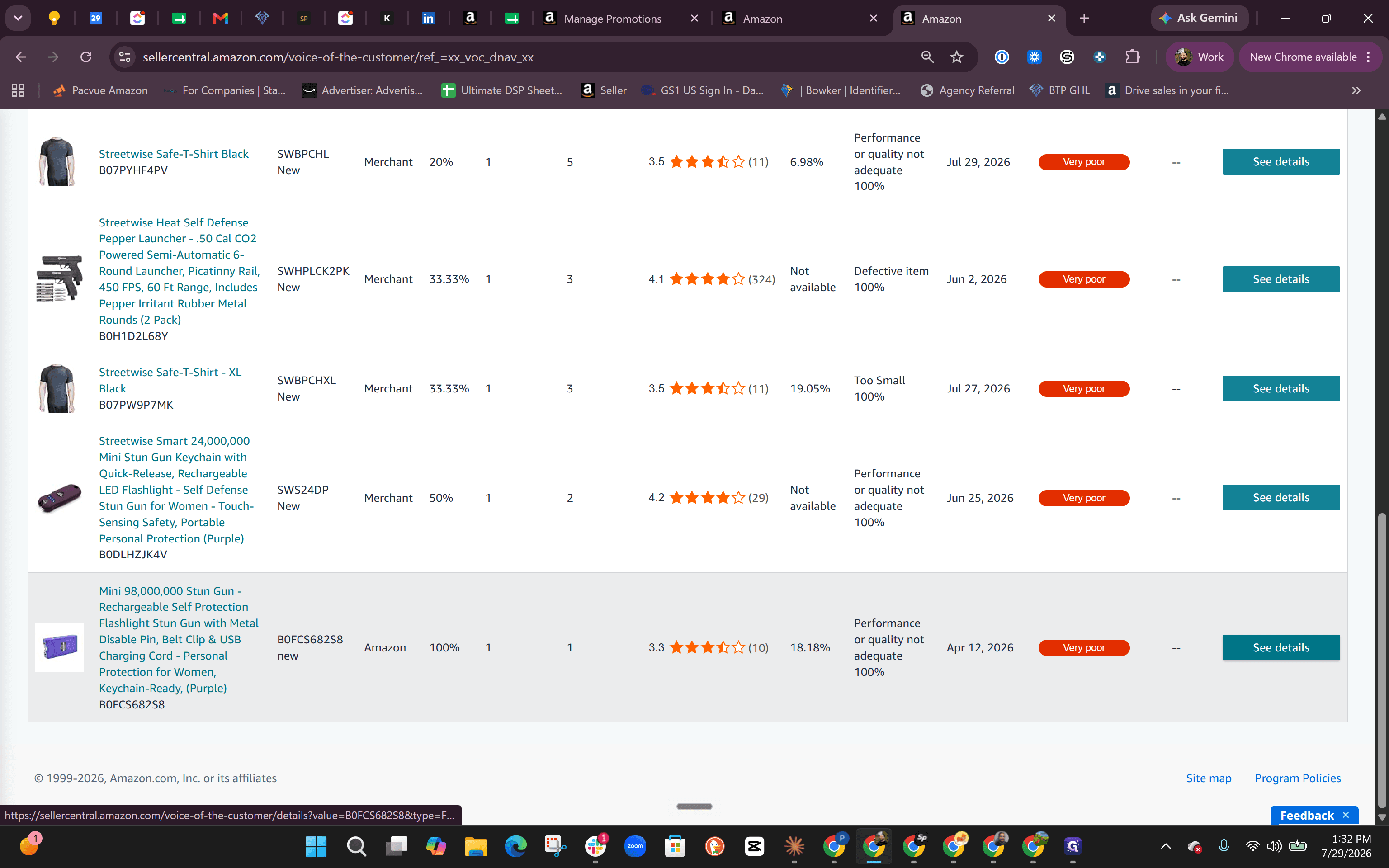See details for Streetwise Safe-T-Shirt Black
Image resolution: width=1389 pixels, height=868 pixels.
click(1280, 162)
